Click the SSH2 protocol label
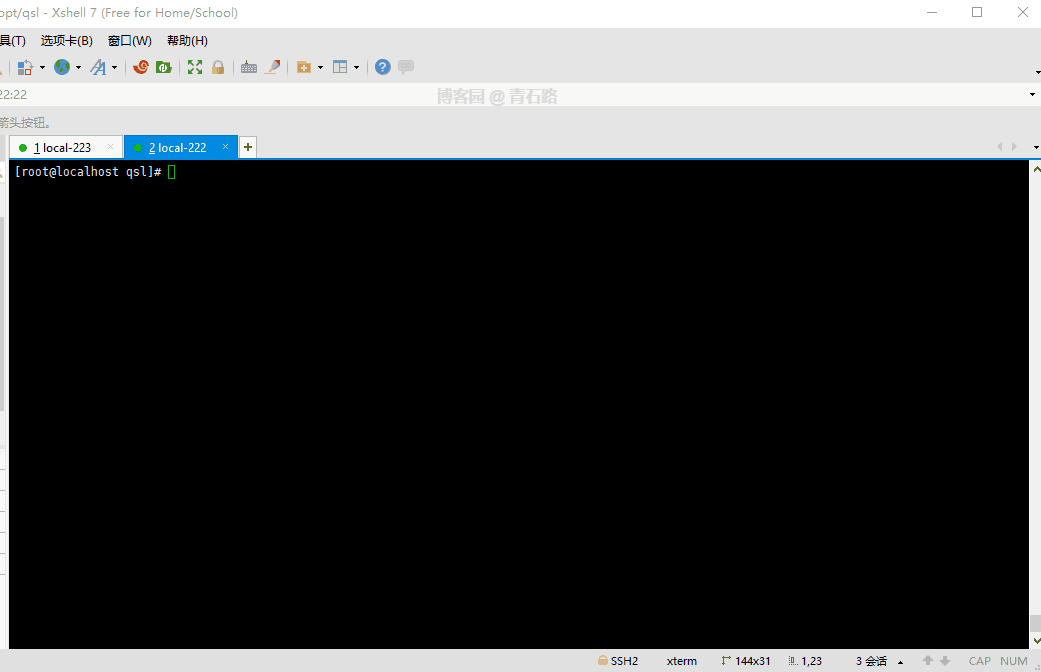This screenshot has width=1041, height=672. pyautogui.click(x=624, y=661)
